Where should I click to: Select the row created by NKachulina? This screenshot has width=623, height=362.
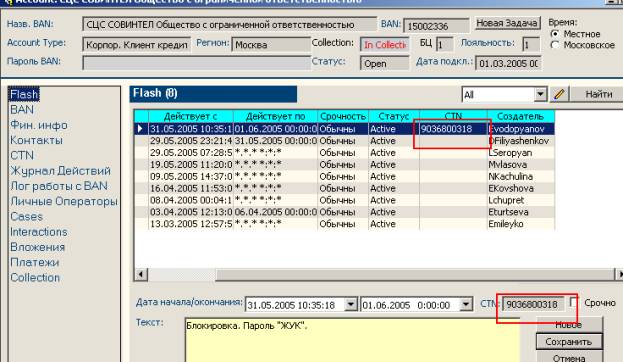click(x=344, y=176)
